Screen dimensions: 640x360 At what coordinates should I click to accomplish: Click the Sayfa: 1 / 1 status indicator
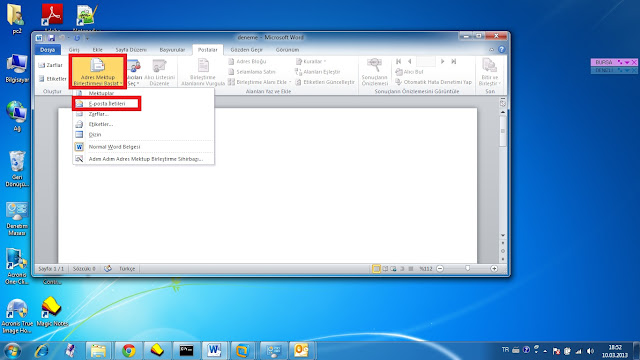click(x=51, y=269)
